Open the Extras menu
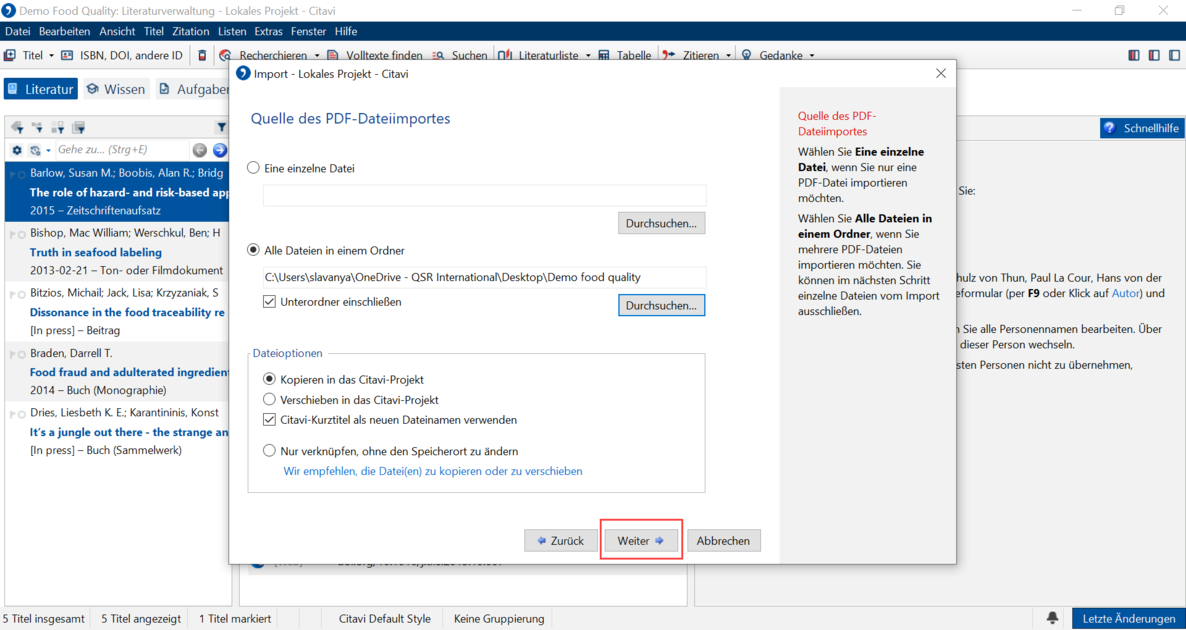 pyautogui.click(x=269, y=31)
